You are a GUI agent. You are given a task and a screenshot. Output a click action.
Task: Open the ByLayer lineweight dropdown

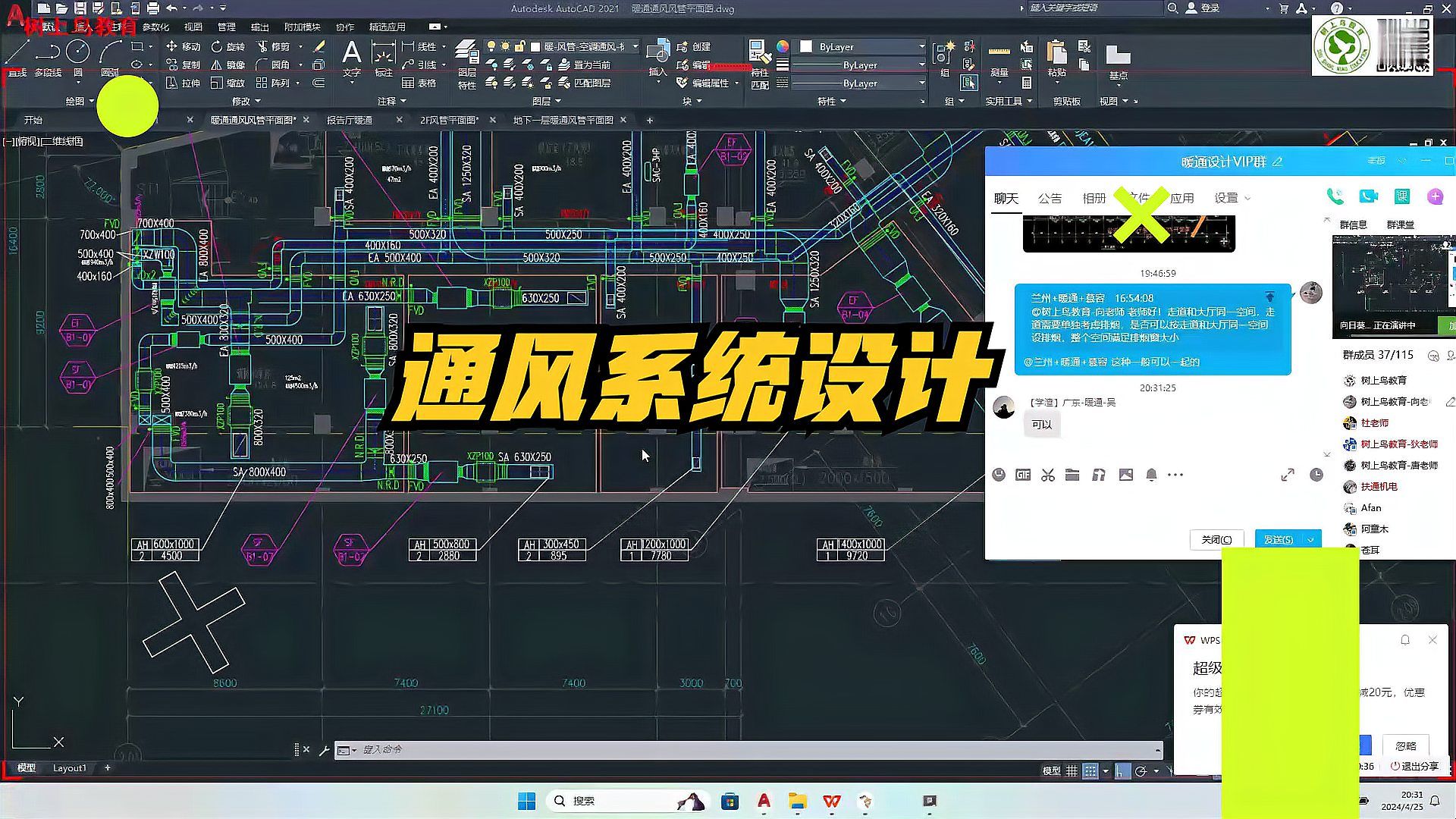pos(921,64)
